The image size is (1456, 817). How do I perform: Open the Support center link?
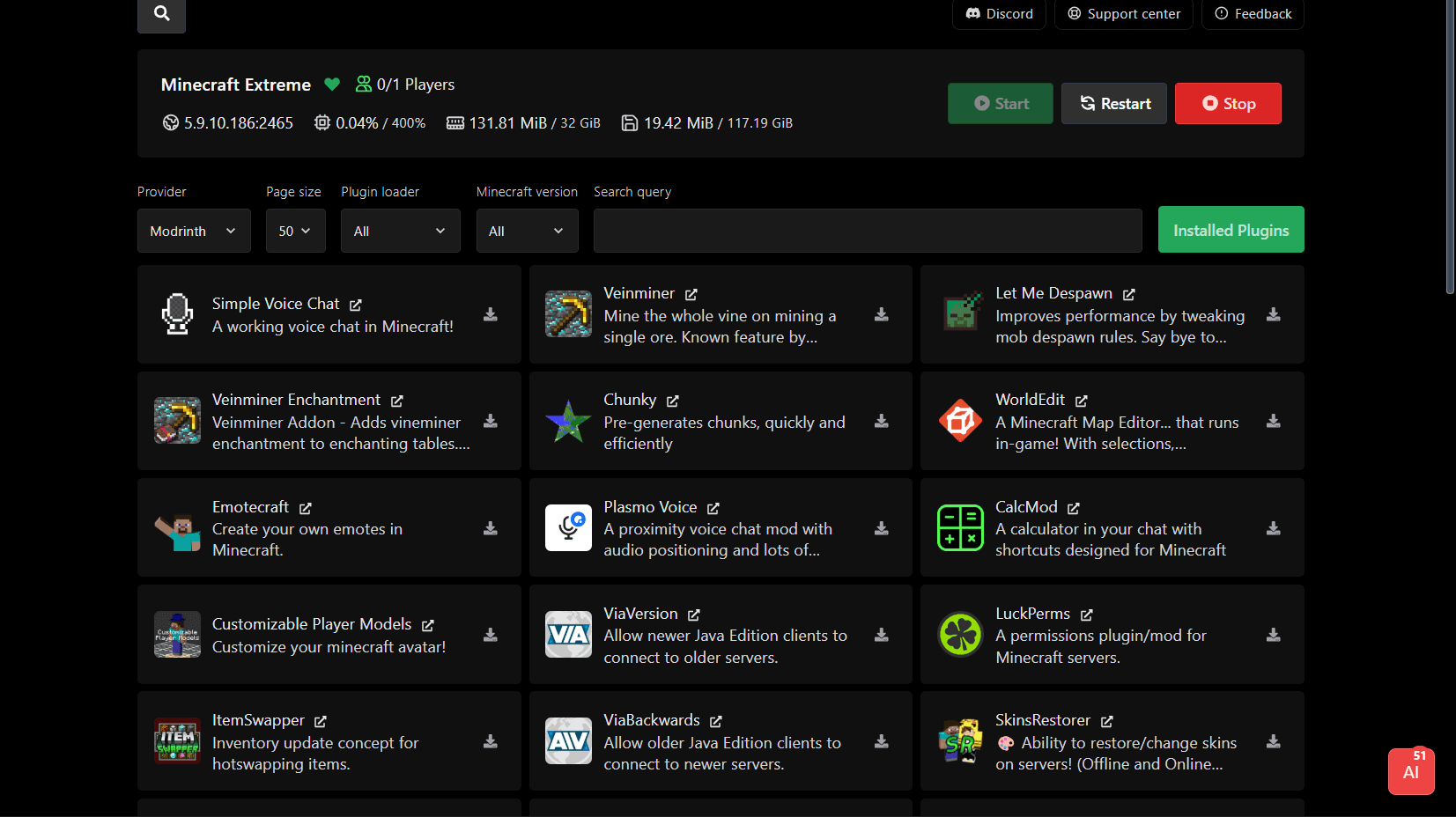pyautogui.click(x=1123, y=14)
